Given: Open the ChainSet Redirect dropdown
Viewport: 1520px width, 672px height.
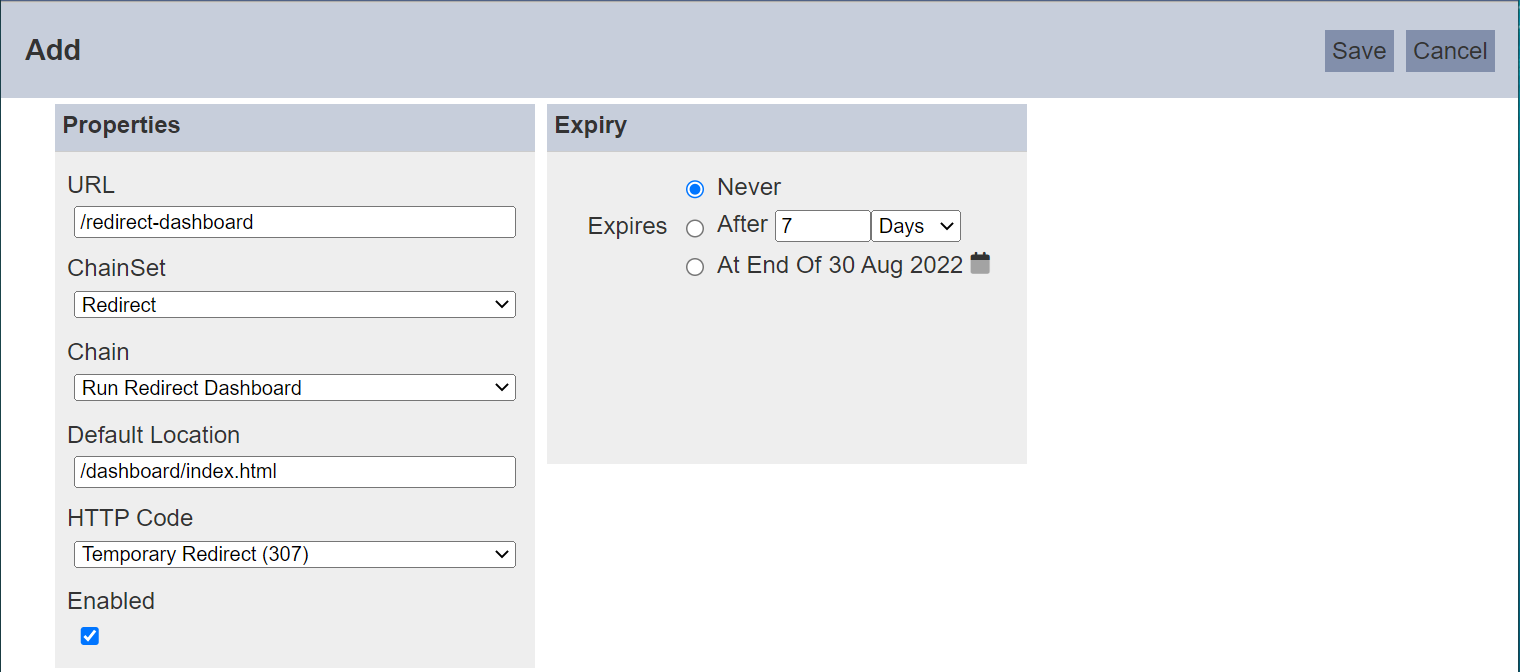Looking at the screenshot, I should click(295, 305).
